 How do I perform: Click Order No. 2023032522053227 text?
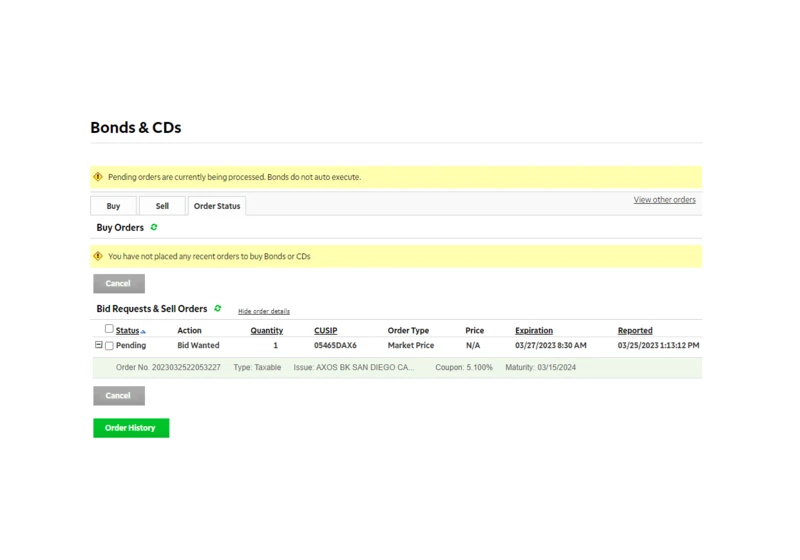168,367
